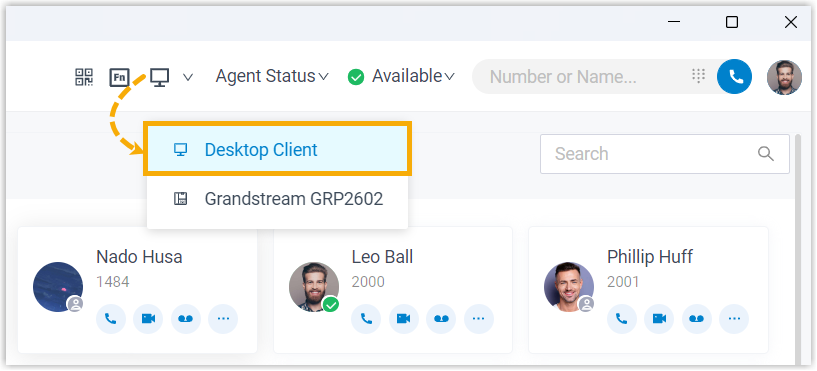This screenshot has width=817, height=371.
Task: Close the window
Action: coord(791,22)
